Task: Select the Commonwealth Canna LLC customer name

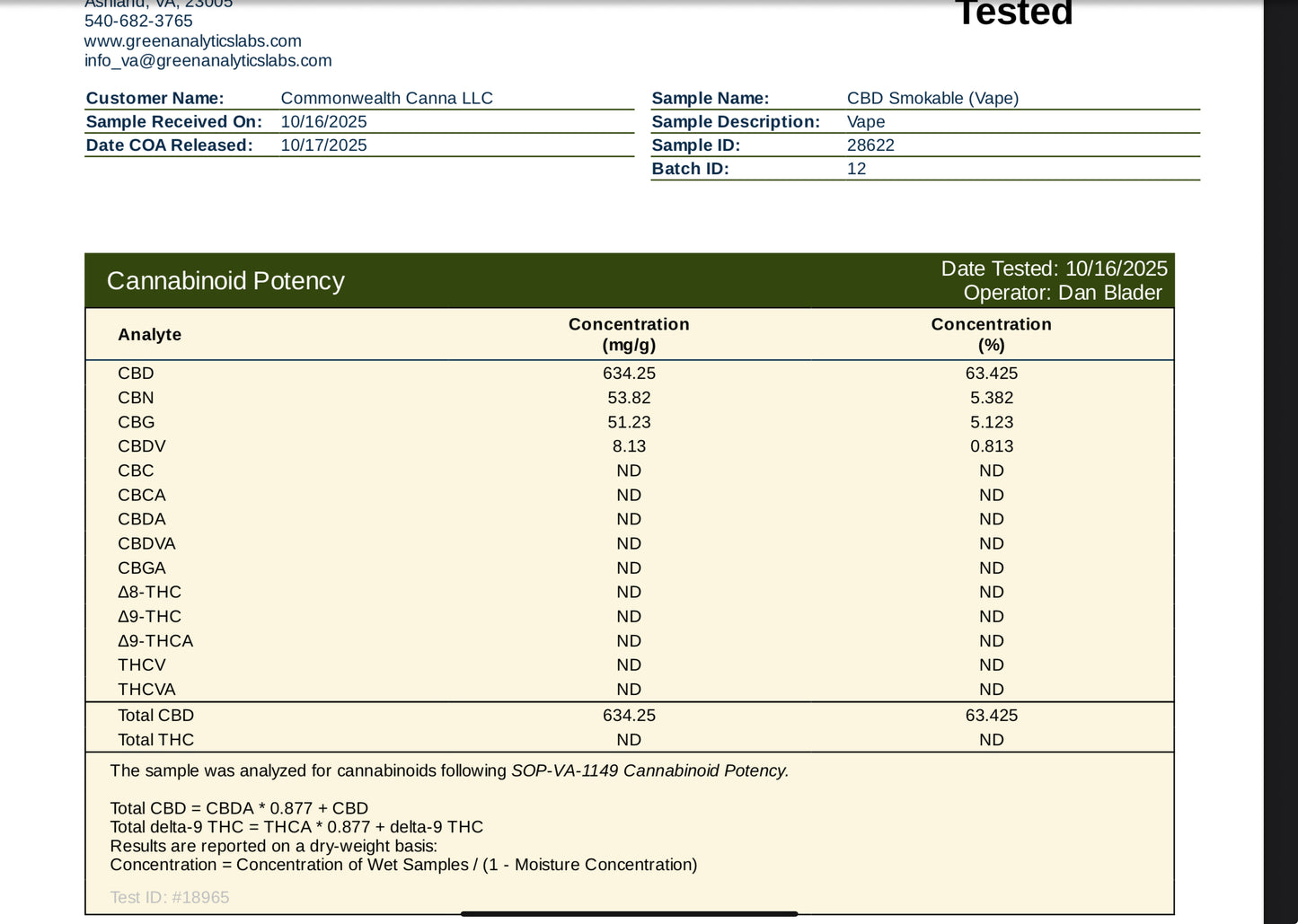Action: click(386, 99)
